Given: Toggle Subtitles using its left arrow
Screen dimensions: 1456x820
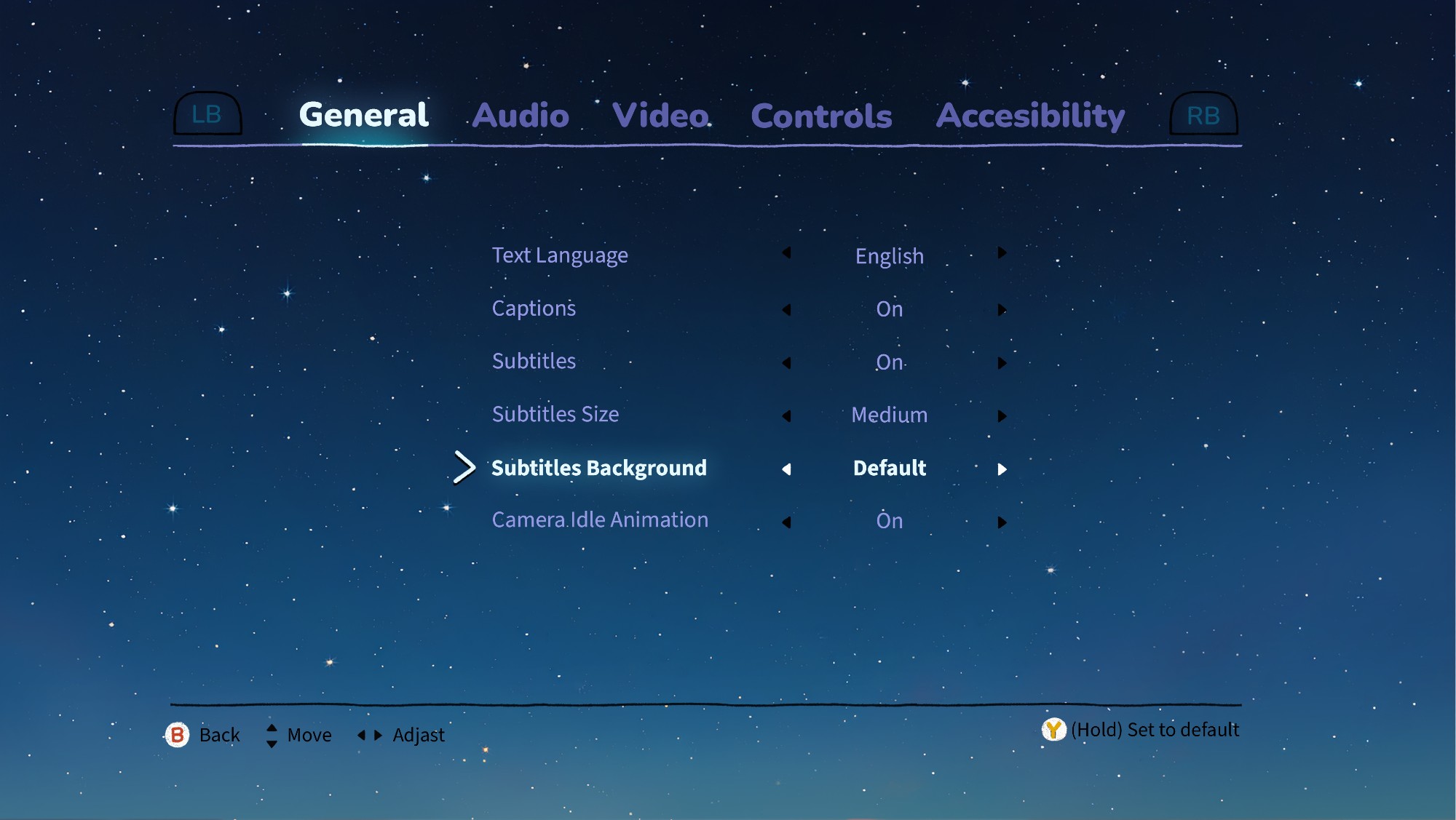Looking at the screenshot, I should click(x=786, y=363).
